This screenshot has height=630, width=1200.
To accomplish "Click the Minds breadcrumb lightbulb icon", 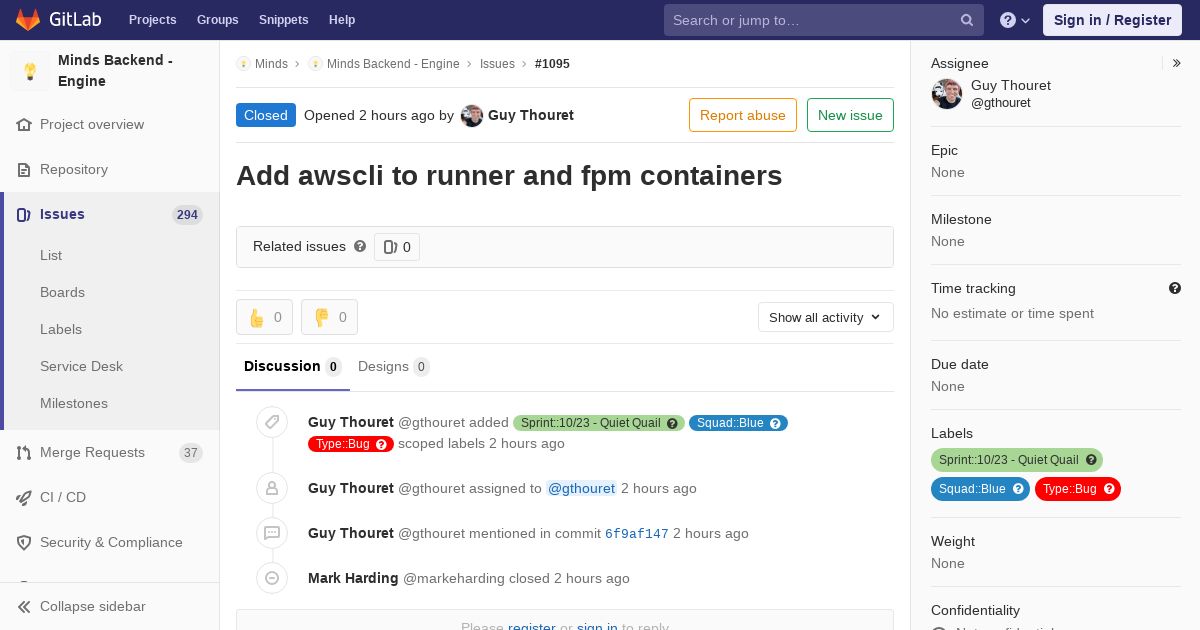I will 243,64.
